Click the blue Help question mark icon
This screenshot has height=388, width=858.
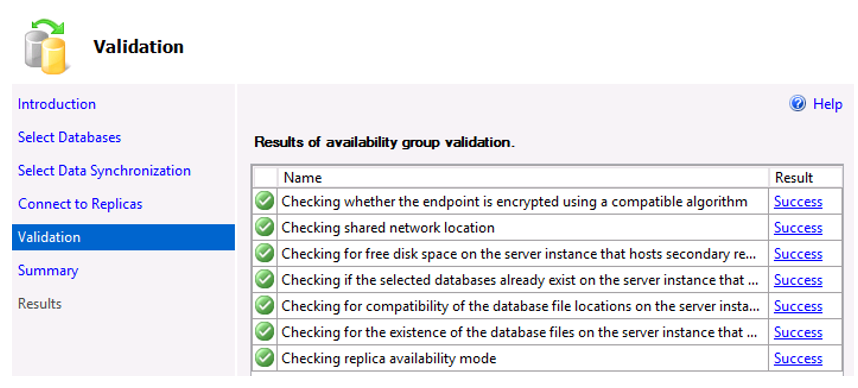(797, 103)
